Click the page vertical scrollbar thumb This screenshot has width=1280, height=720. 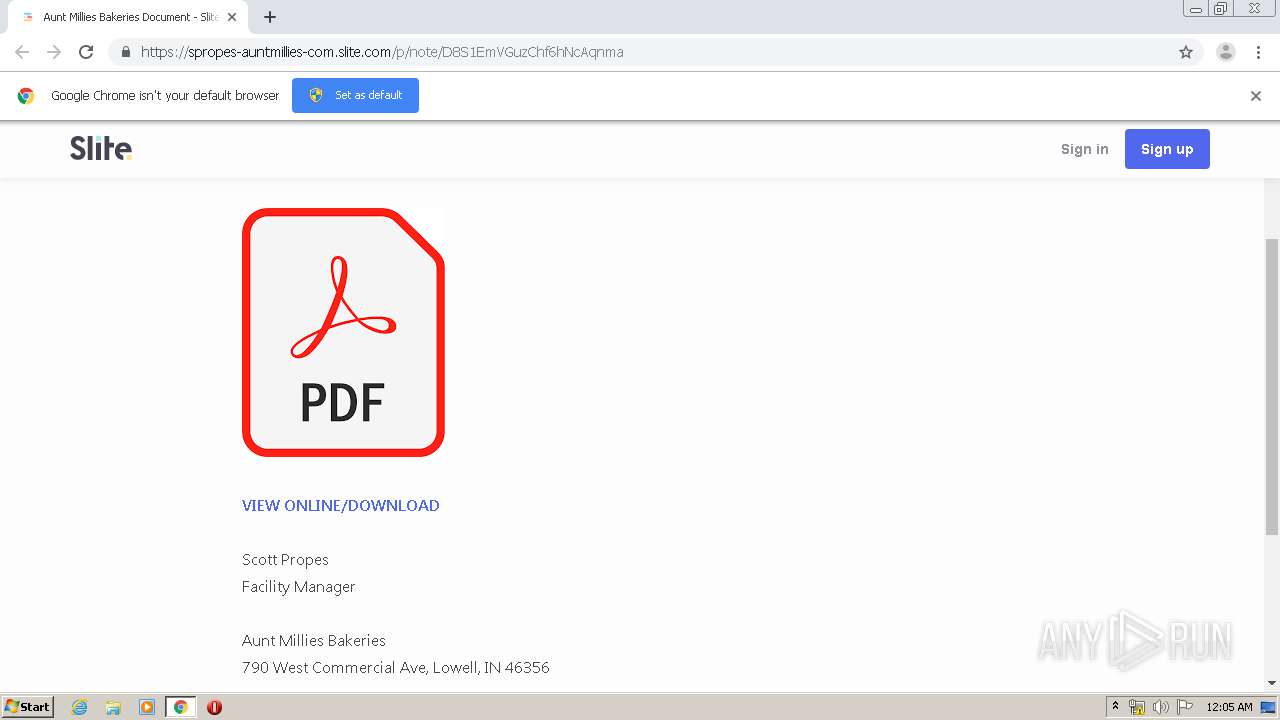(x=1272, y=387)
